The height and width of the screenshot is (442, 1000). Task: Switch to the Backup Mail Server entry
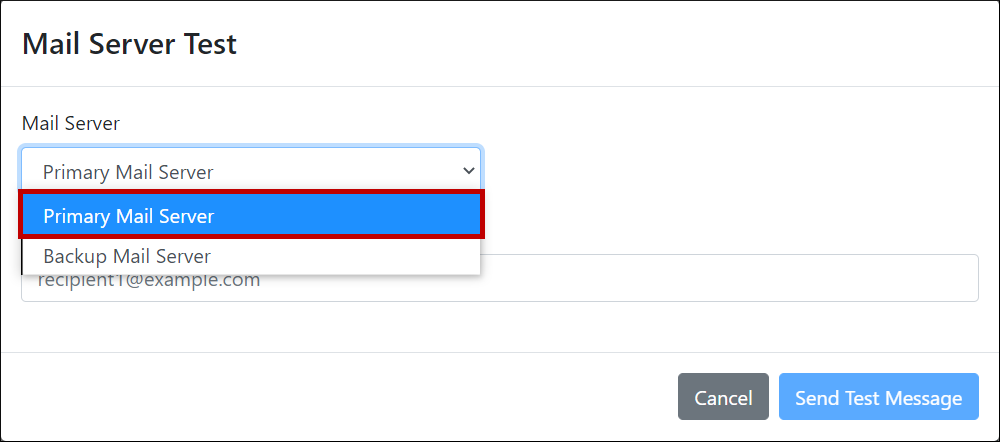click(x=250, y=256)
